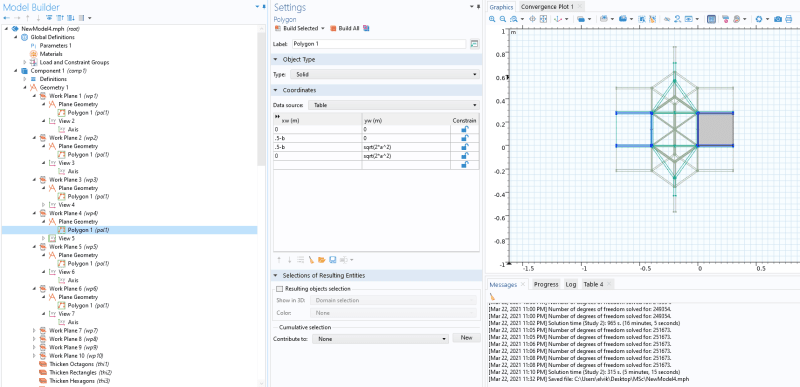Click the Zoom In icon in Graphics toolbar

pos(492,19)
